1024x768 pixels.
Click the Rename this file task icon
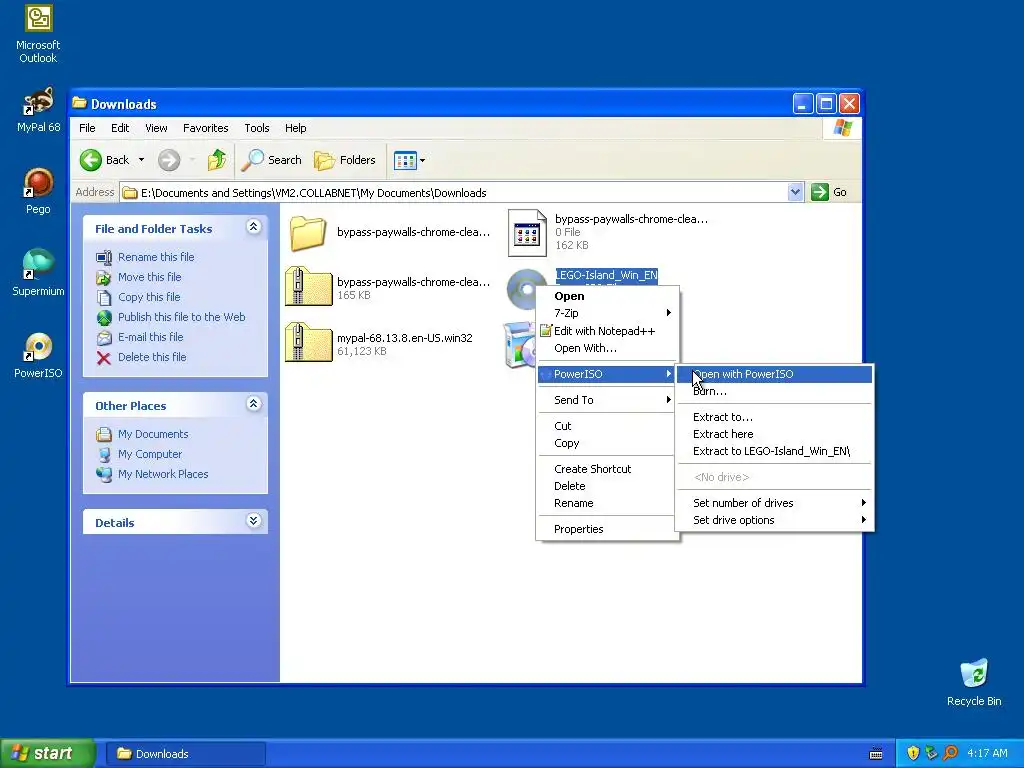pyautogui.click(x=104, y=257)
